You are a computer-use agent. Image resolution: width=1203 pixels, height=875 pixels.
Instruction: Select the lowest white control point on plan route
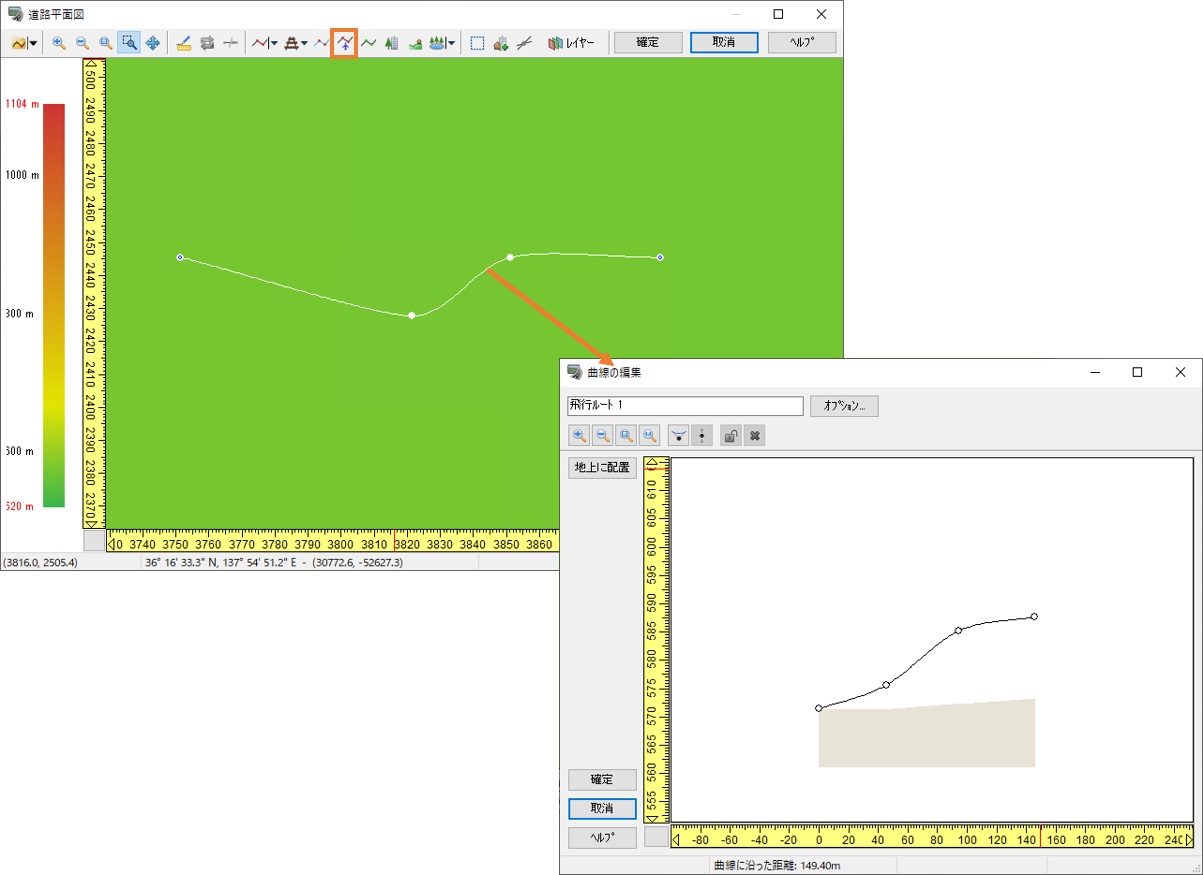[x=412, y=316]
